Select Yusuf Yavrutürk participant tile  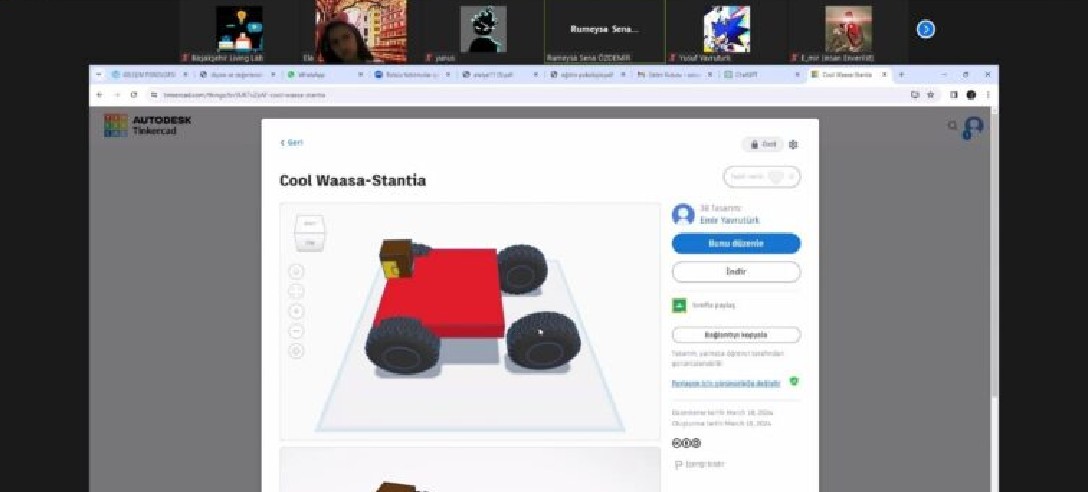click(x=726, y=32)
